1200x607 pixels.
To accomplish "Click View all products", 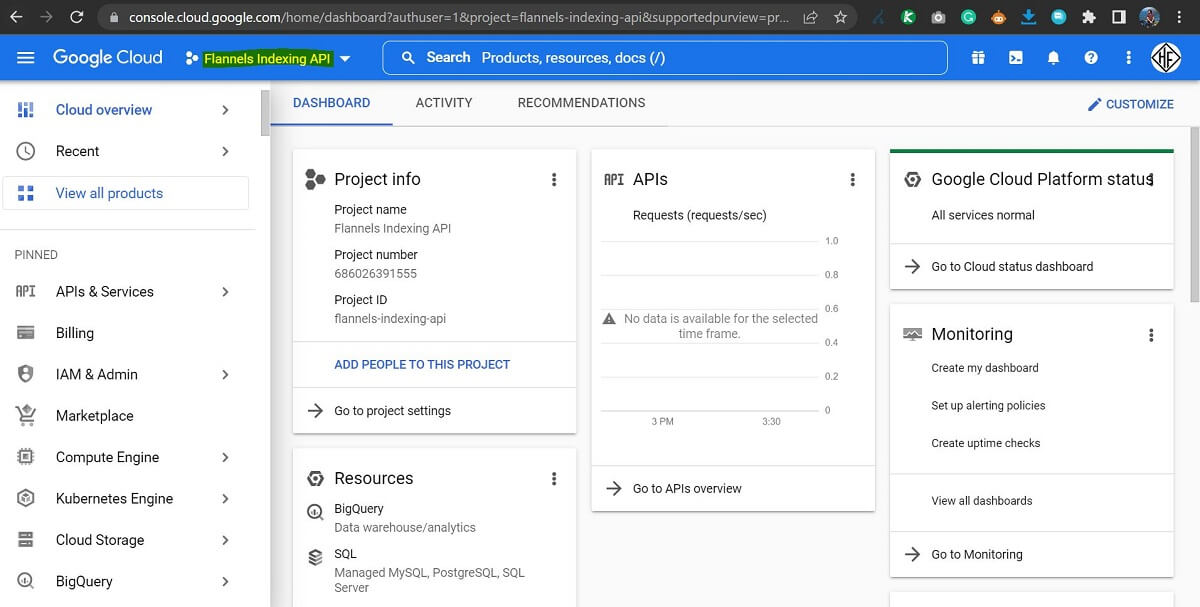I will pyautogui.click(x=125, y=193).
